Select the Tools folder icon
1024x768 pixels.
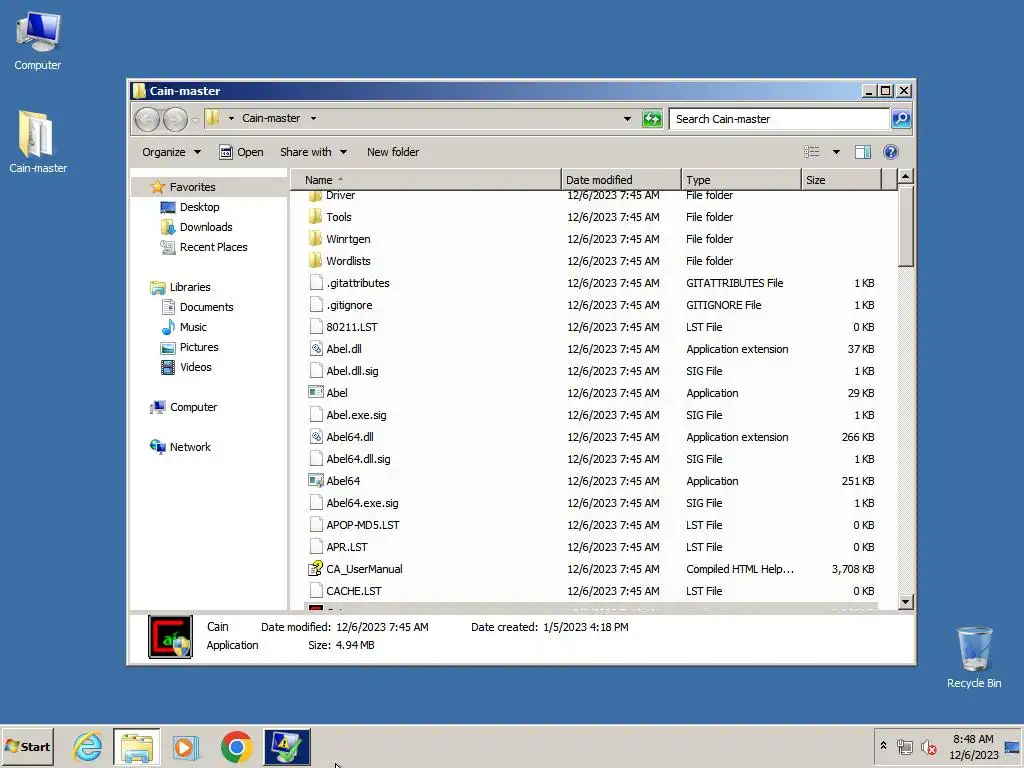315,217
